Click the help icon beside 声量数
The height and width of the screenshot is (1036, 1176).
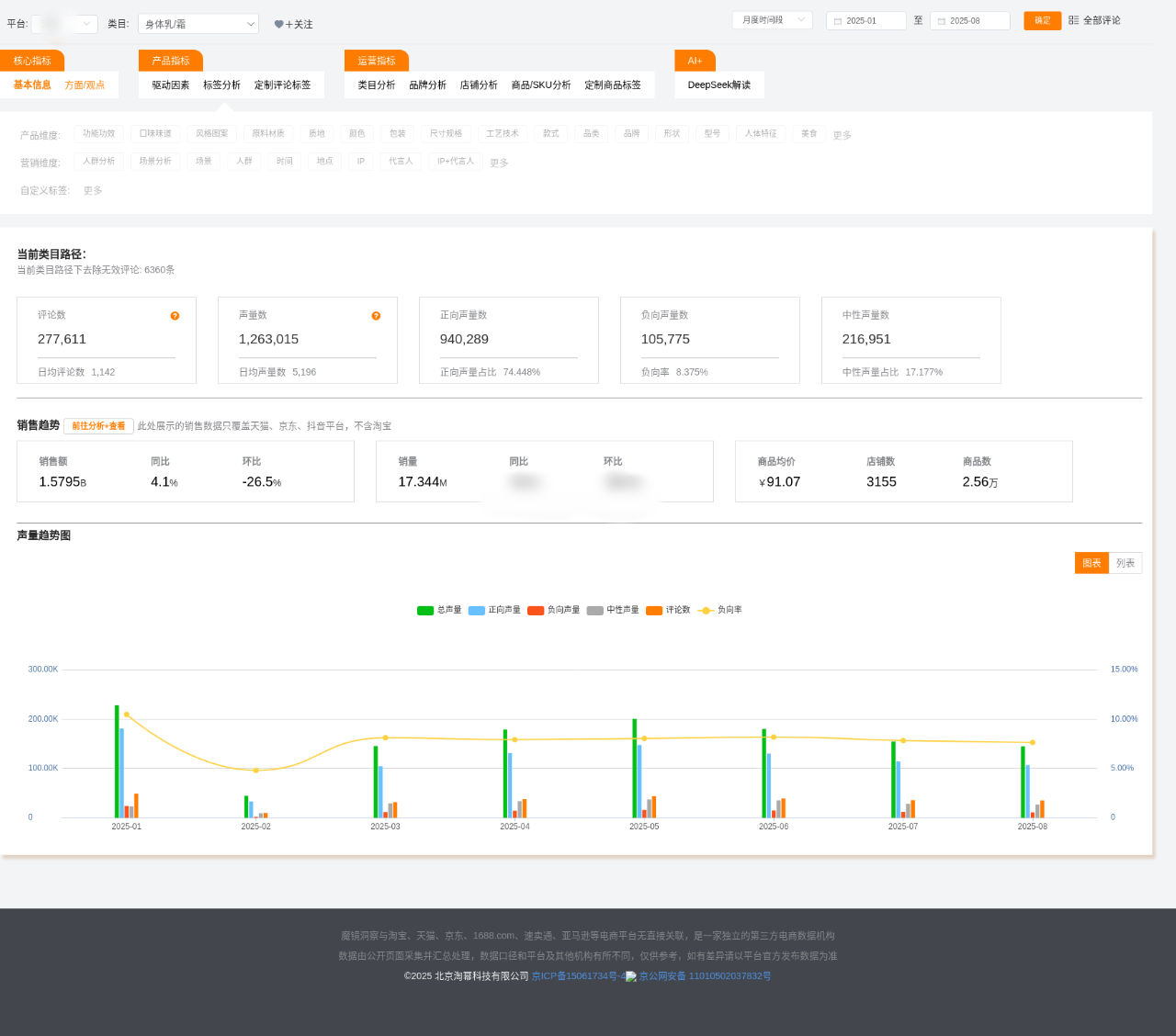coord(376,316)
